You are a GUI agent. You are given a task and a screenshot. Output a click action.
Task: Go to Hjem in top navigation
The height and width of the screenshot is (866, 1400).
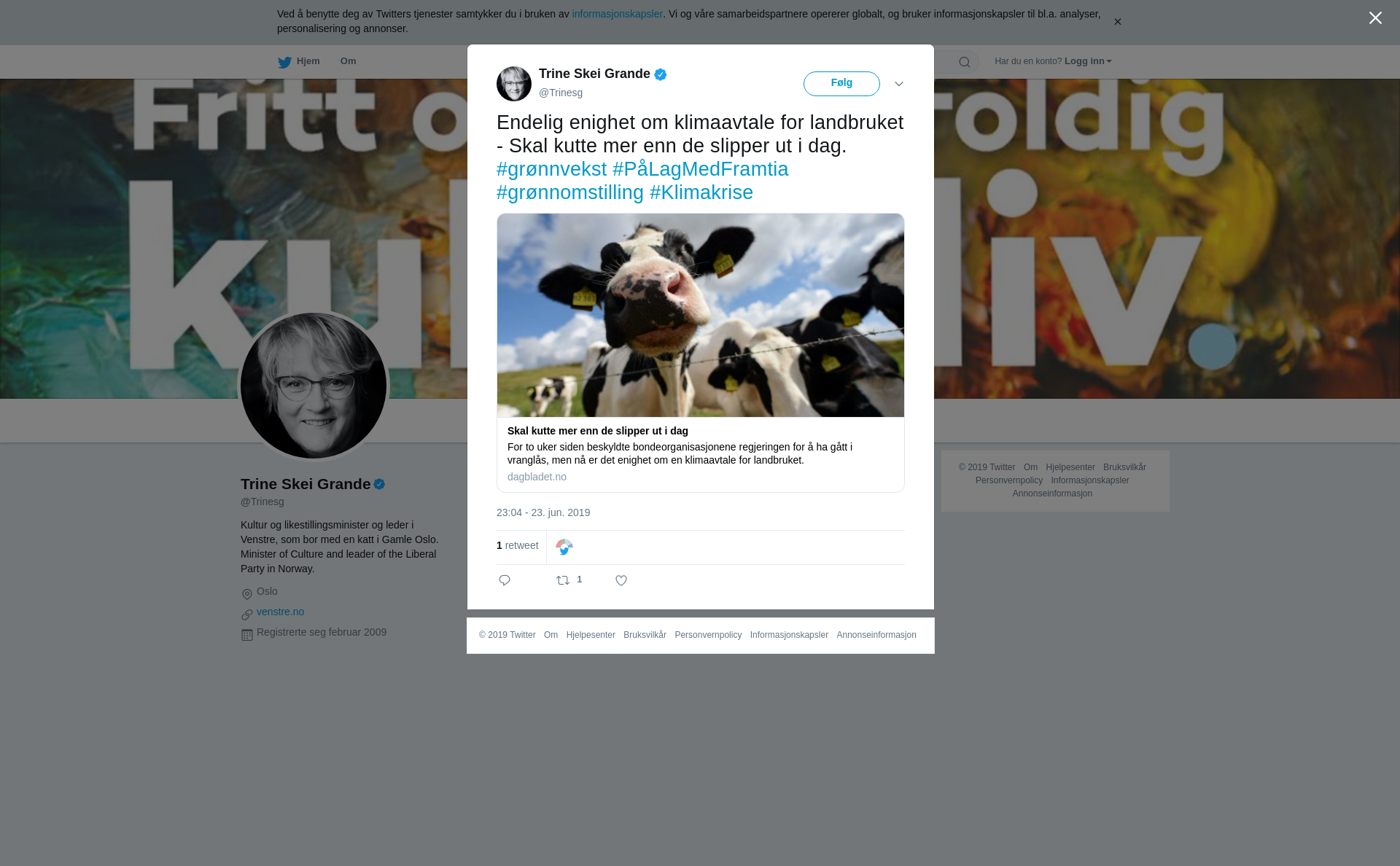(x=308, y=61)
